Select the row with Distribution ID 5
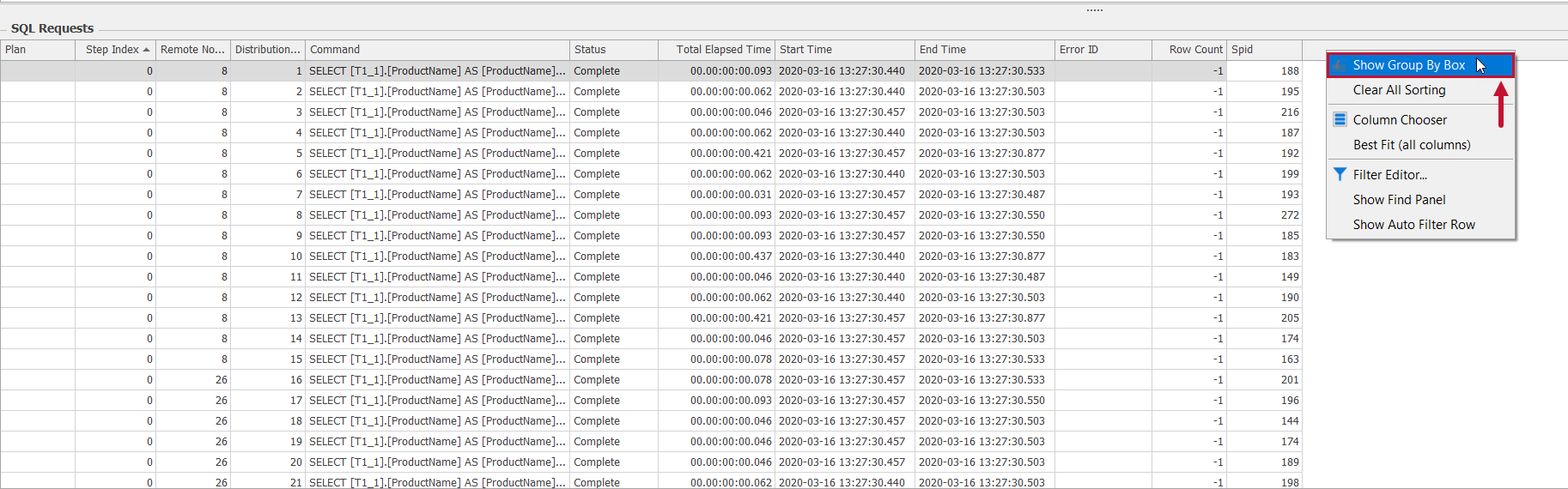The height and width of the screenshot is (489, 1568). click(x=438, y=154)
